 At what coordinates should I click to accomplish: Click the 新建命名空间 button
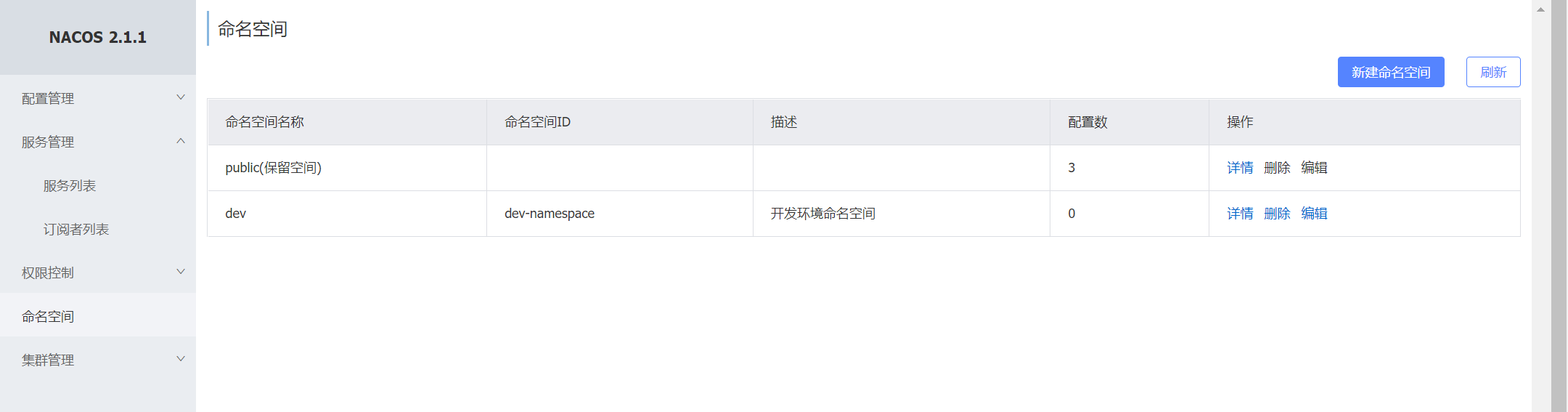(1391, 72)
